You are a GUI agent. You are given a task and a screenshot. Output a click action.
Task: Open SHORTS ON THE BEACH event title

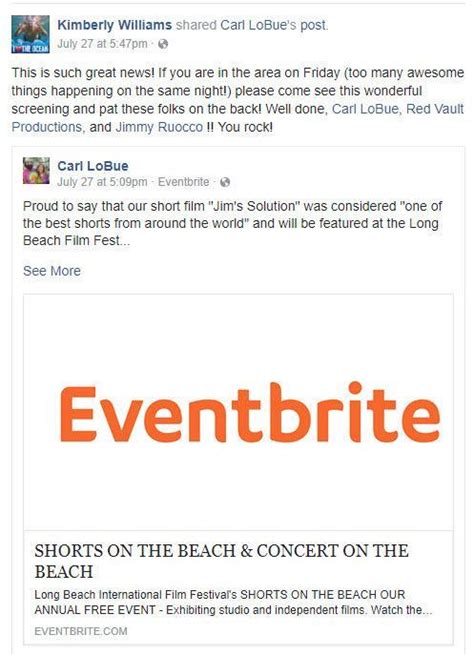point(221,561)
